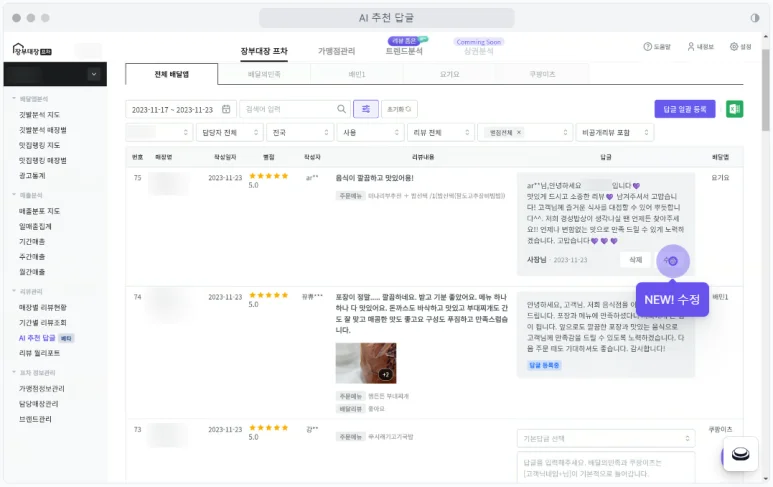Viewport: 773px width, 487px height.
Task: Download reviews via the green Excel icon
Action: pos(735,109)
